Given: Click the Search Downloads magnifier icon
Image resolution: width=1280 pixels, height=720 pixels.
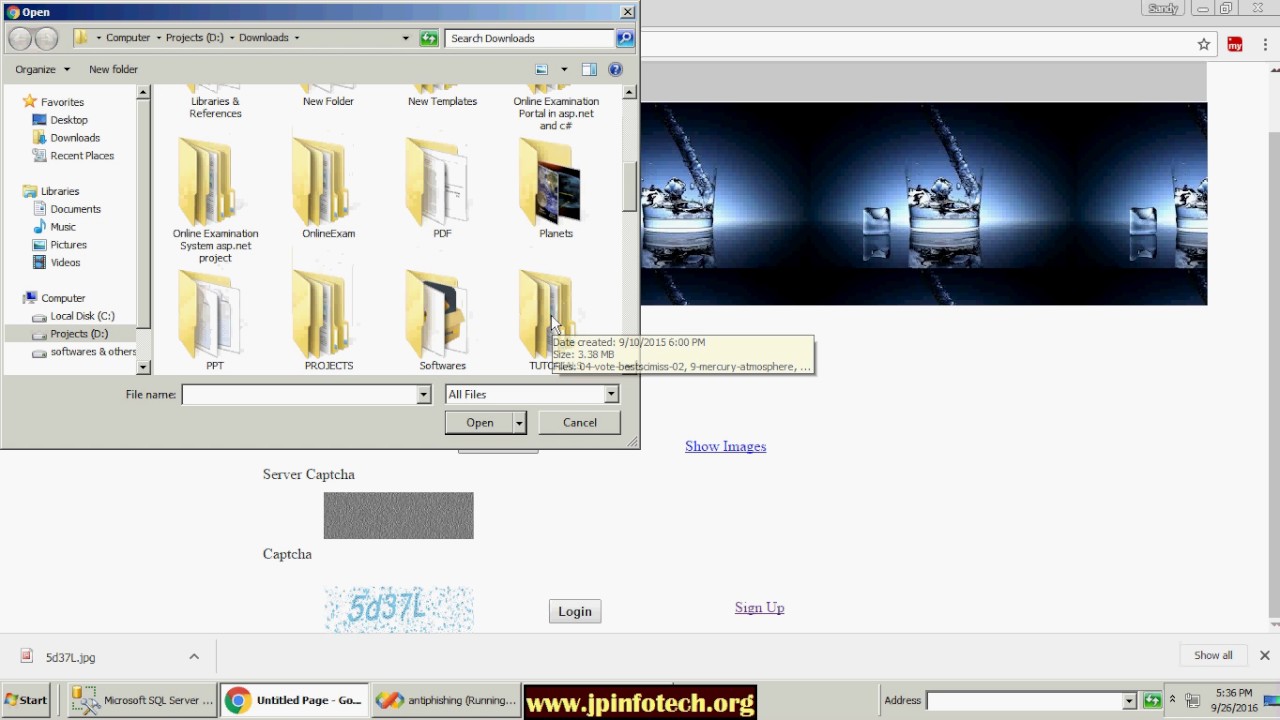Looking at the screenshot, I should click(625, 38).
